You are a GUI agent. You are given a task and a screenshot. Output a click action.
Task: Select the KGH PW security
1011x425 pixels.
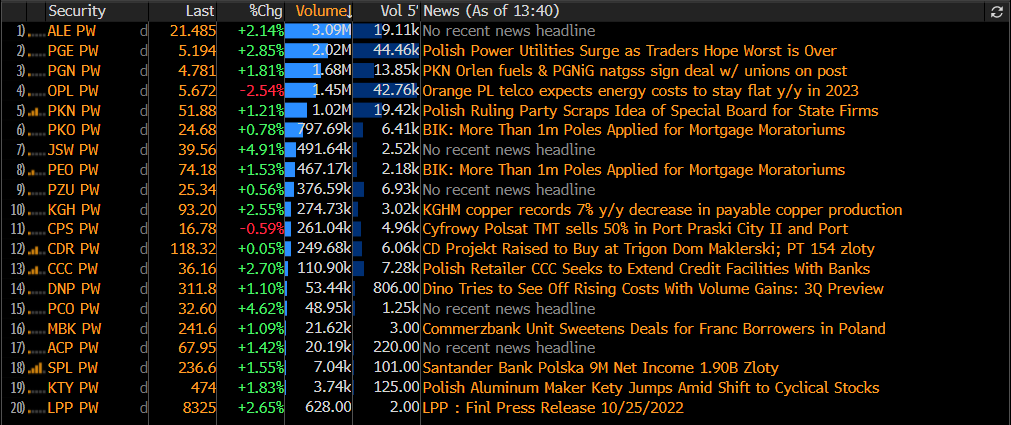coord(74,210)
